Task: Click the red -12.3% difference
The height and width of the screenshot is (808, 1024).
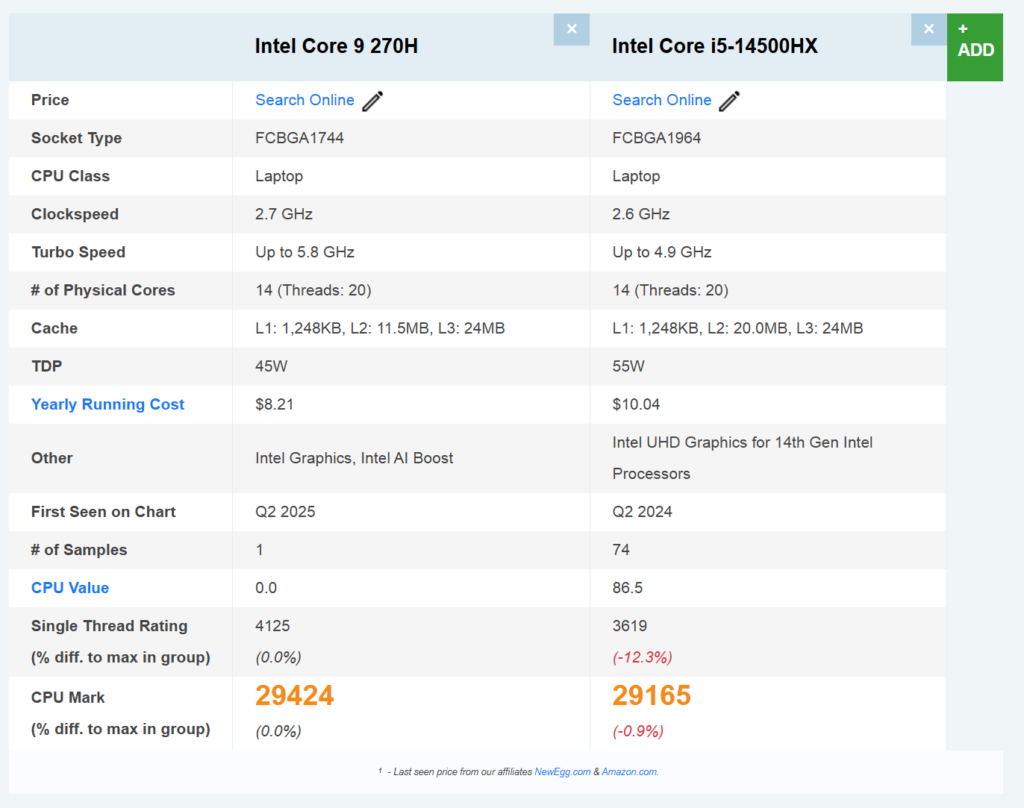Action: pos(642,657)
